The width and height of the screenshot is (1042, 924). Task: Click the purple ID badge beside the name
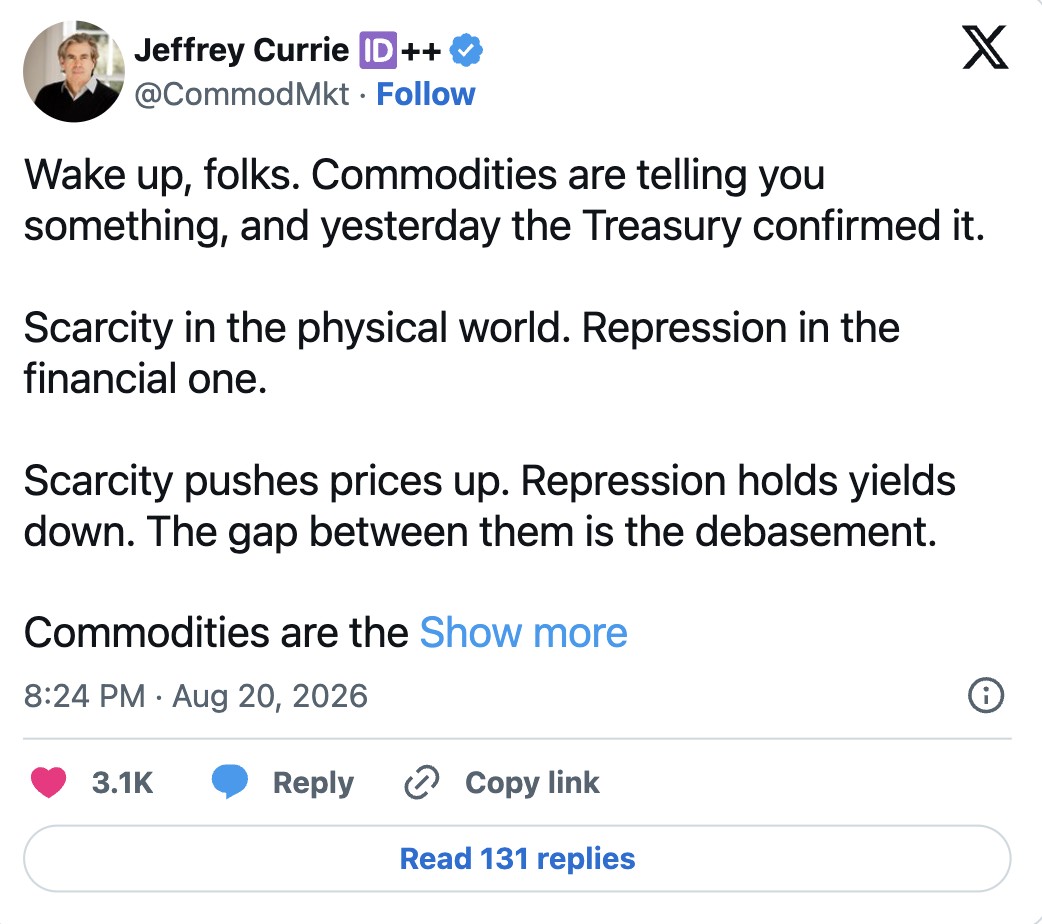[378, 50]
